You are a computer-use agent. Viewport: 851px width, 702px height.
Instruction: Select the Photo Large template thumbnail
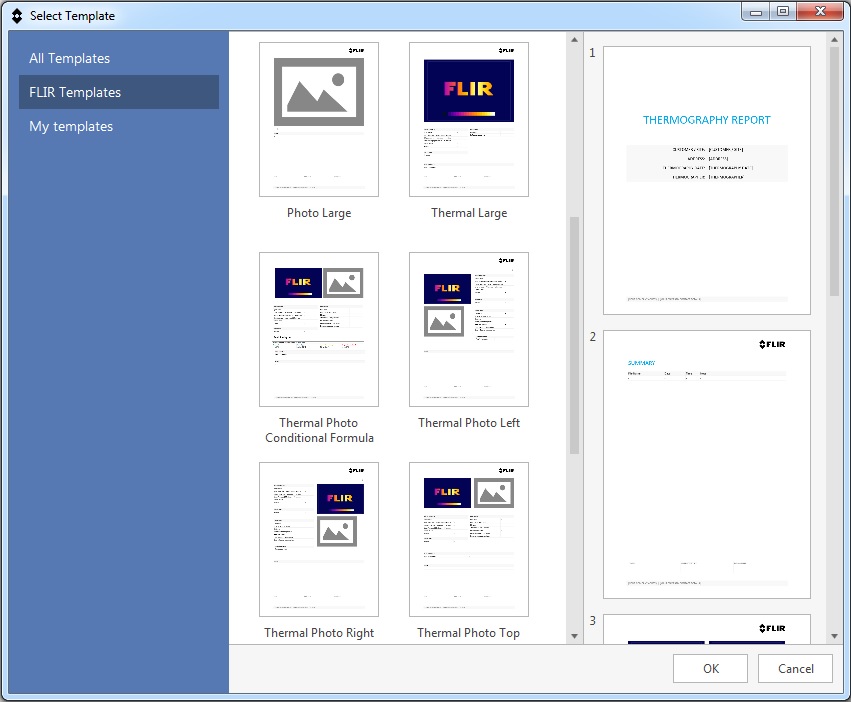click(318, 119)
